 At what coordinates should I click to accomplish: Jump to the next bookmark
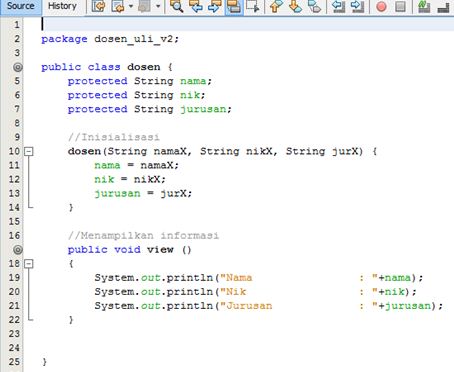coord(295,6)
